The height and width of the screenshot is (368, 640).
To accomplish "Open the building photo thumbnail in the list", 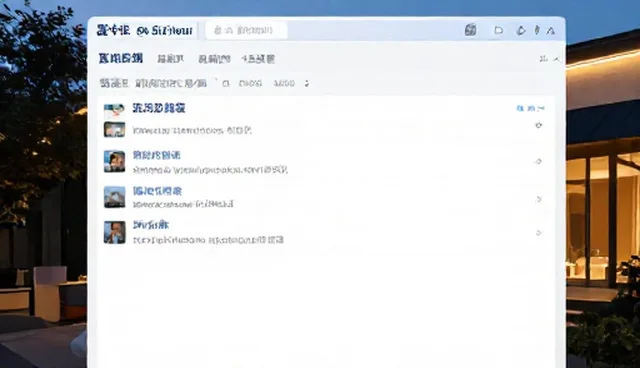I will click(114, 197).
